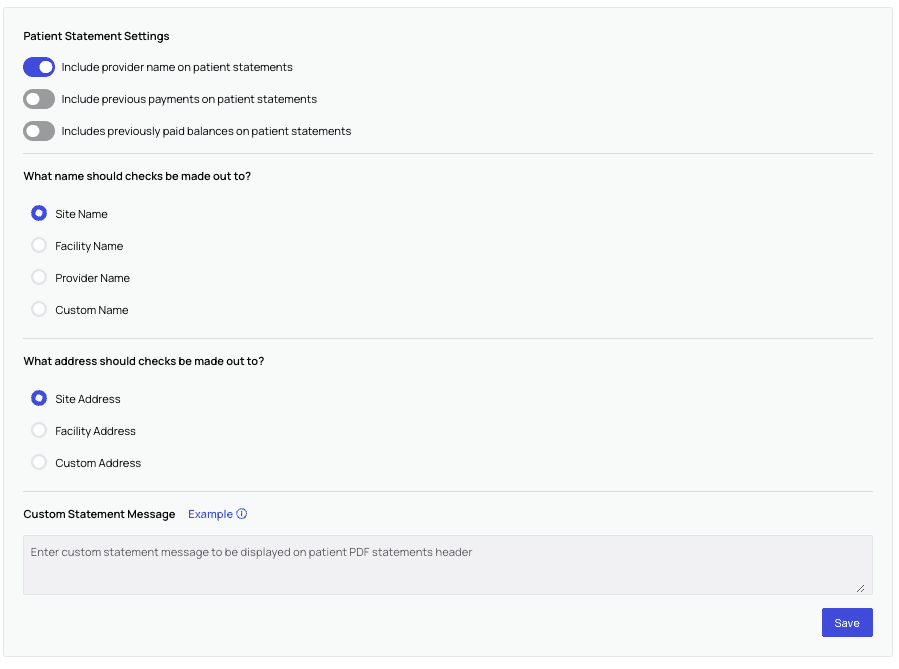Click 'Includes previously paid balances' label text
The width and height of the screenshot is (899, 669).
[x=206, y=131]
